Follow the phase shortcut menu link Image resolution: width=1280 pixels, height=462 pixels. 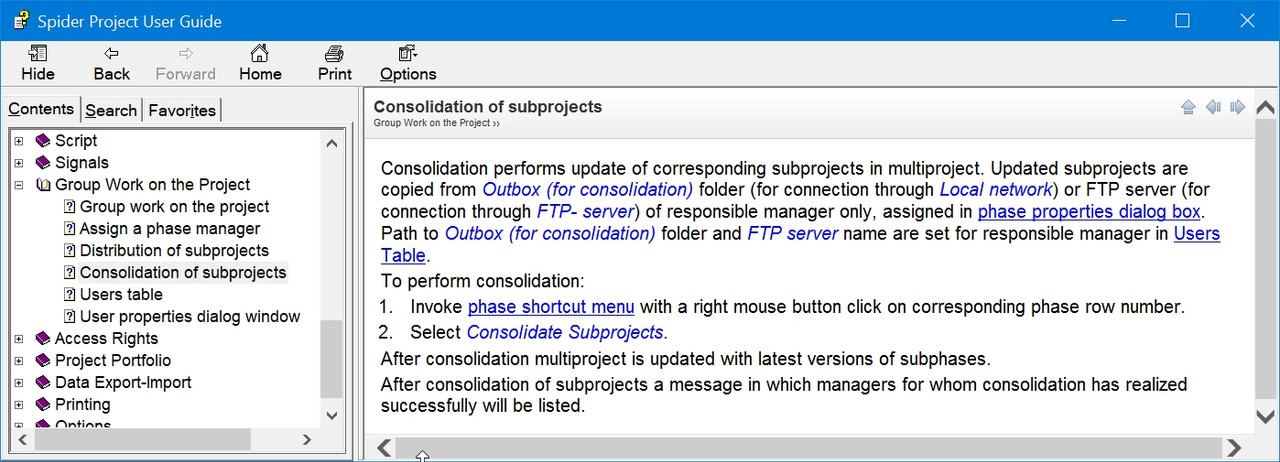551,307
